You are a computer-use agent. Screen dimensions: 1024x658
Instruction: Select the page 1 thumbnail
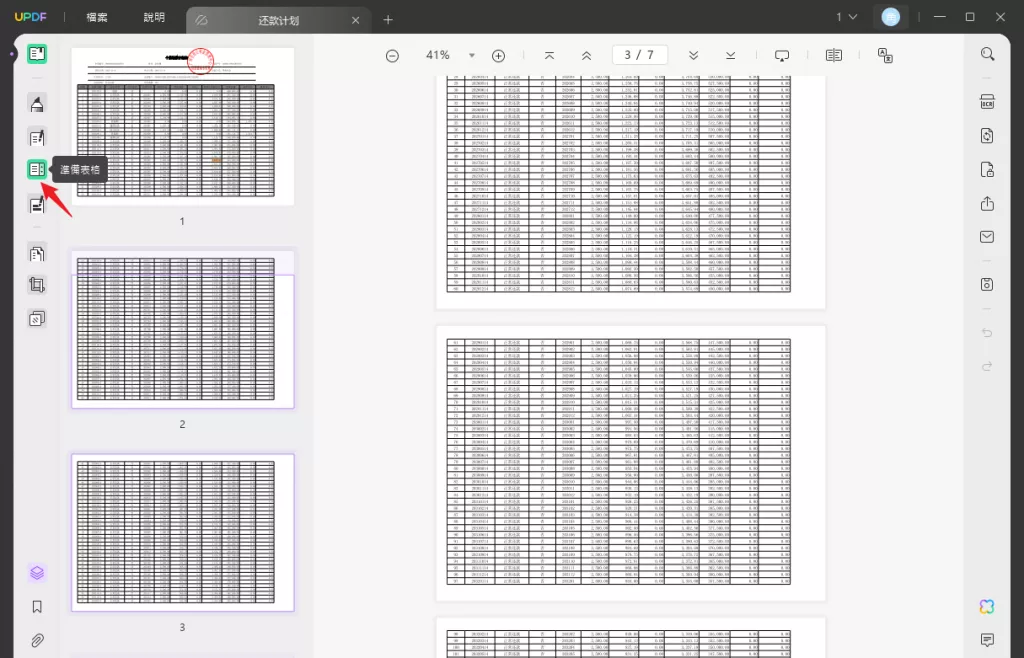click(182, 126)
